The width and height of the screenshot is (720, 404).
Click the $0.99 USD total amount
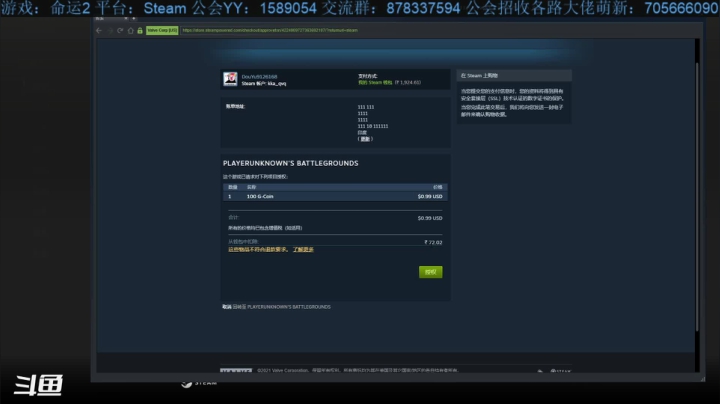[430, 218]
